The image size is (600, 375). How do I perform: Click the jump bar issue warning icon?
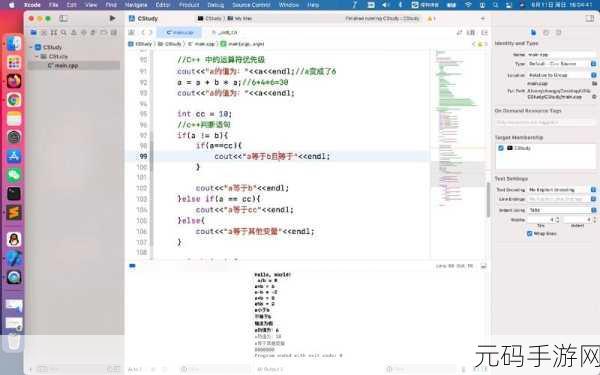tap(480, 44)
